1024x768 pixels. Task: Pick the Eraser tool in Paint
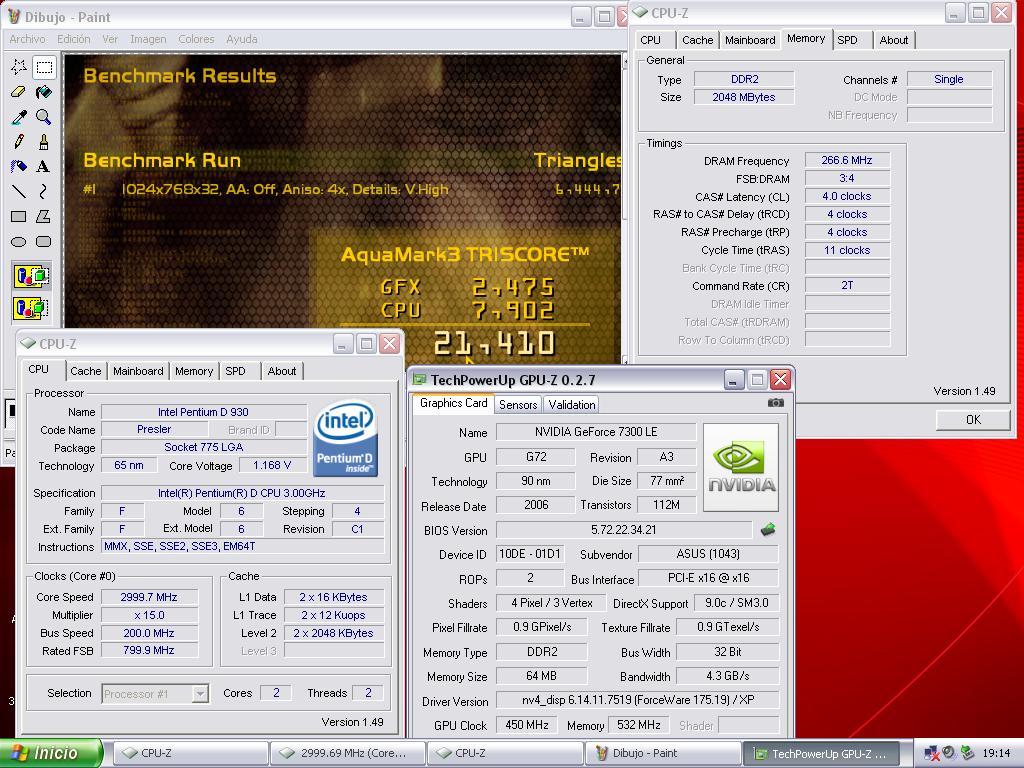coord(19,92)
